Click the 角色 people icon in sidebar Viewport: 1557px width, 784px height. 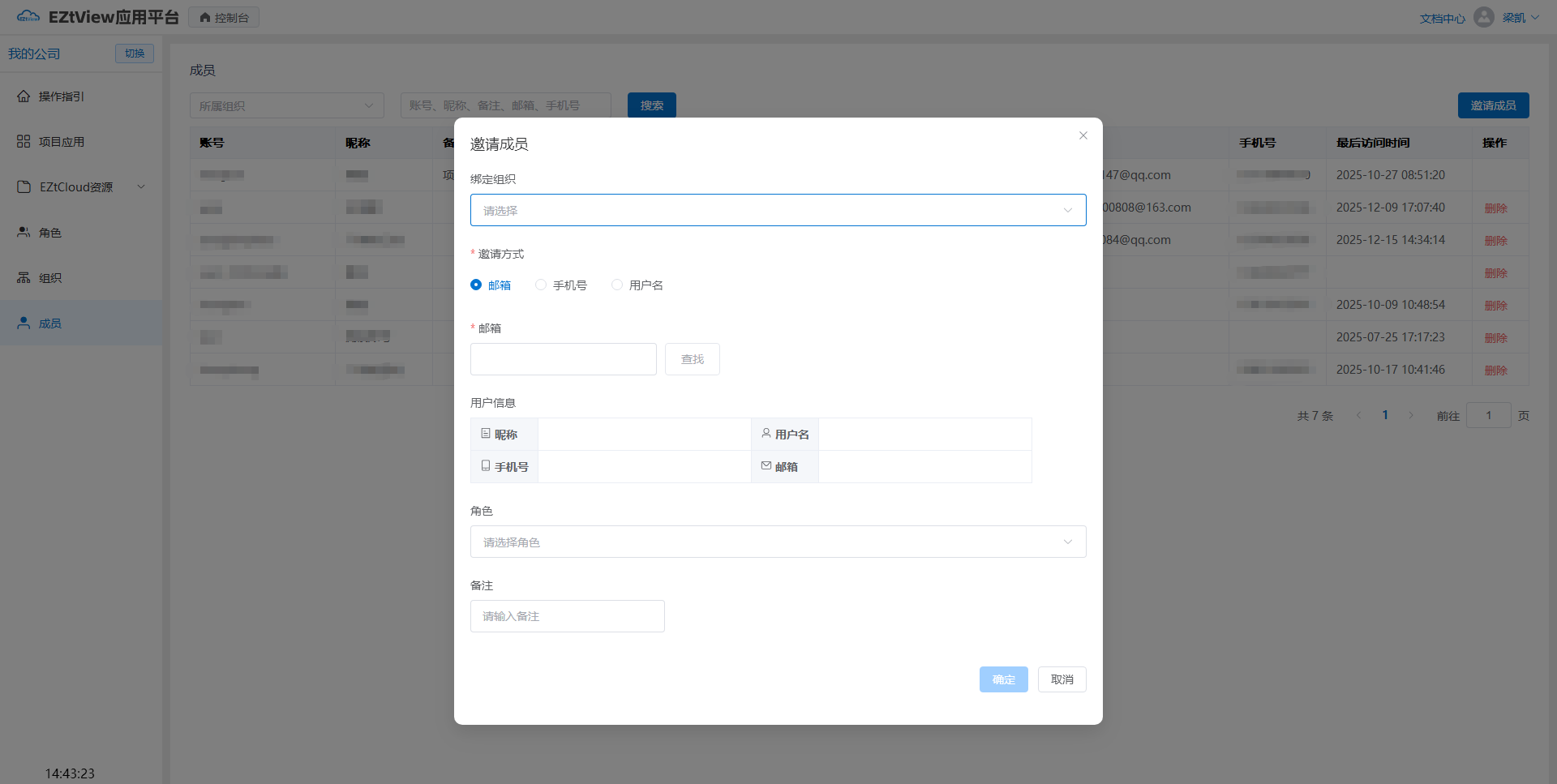[24, 233]
